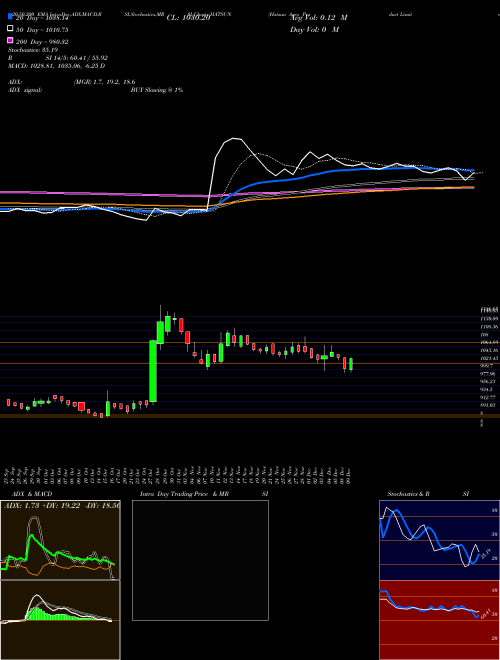Viewport: 500px width, 660px height.
Task: Click the 'MACD: 1028.81, 1035.06, -6.25 D' line
Action: pyautogui.click(x=56, y=66)
